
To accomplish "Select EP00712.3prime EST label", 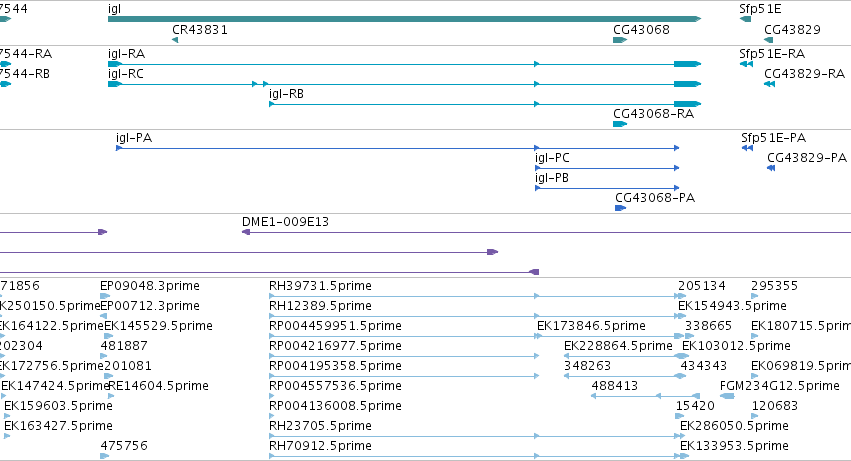I will 150,306.
